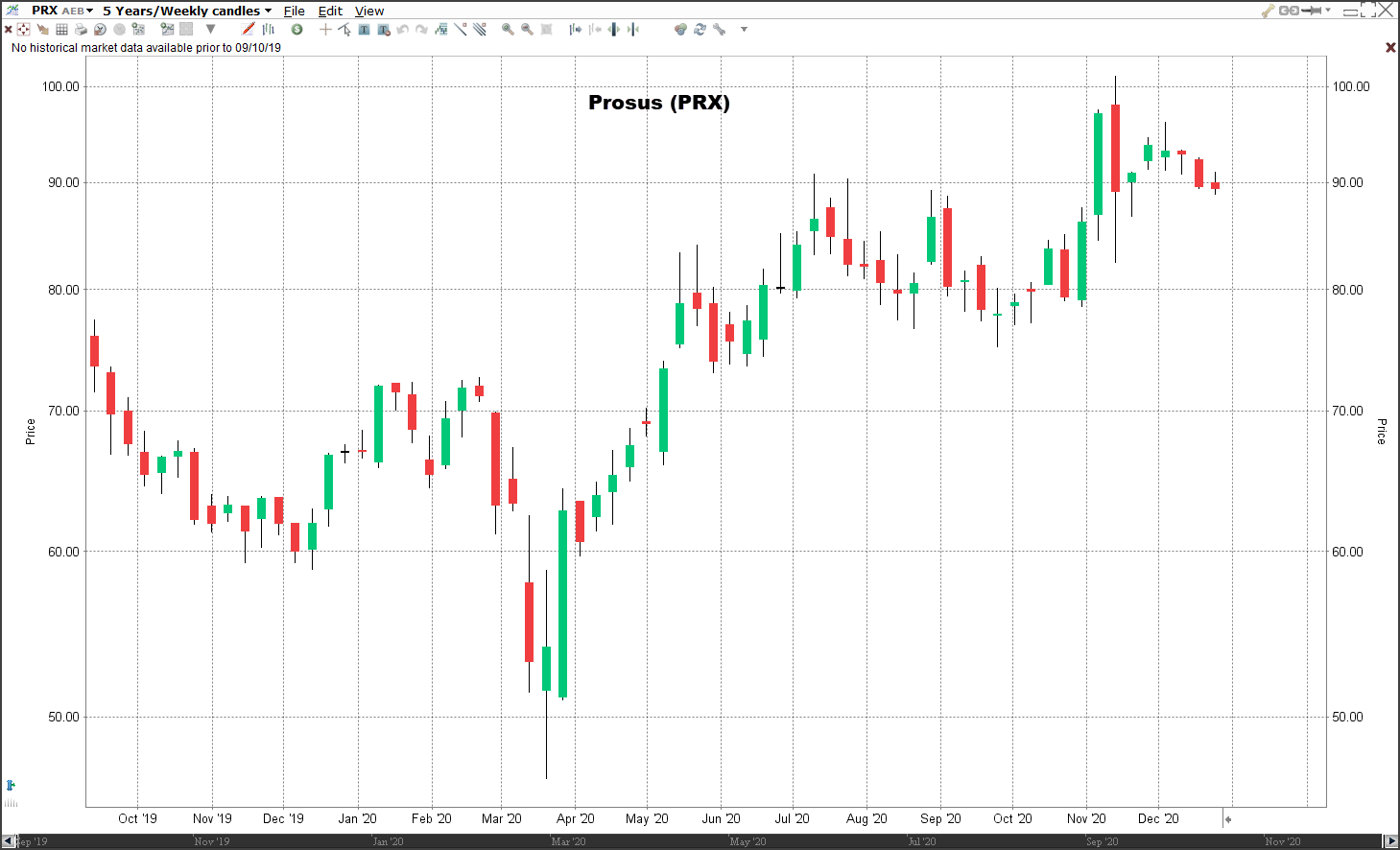Click the Apr '20 time axis label

576,818
